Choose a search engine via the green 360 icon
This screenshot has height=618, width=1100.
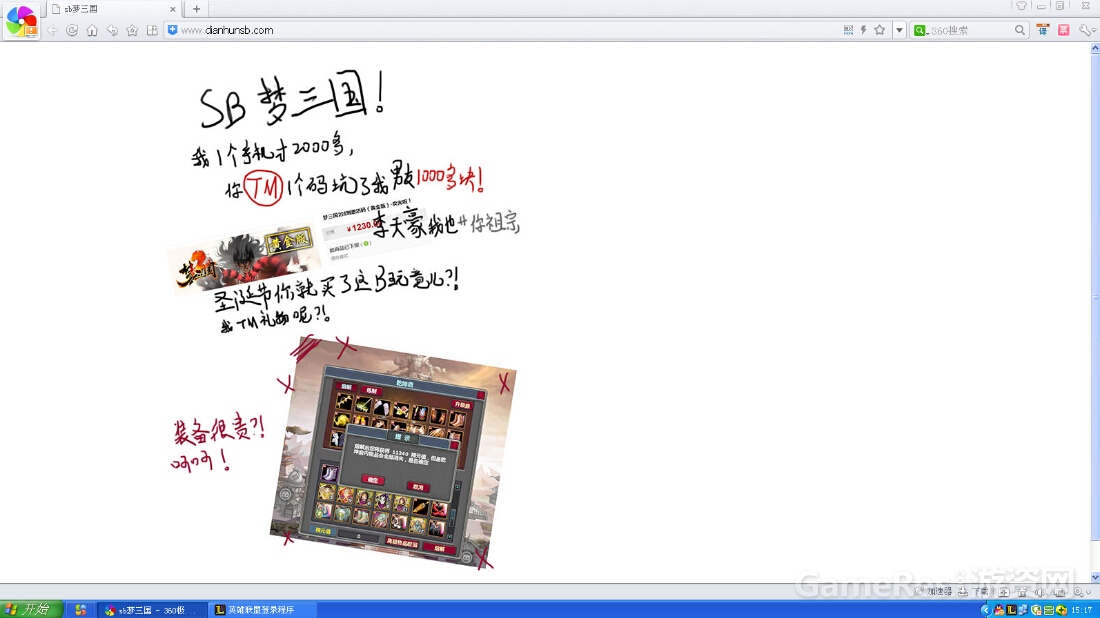coord(920,30)
